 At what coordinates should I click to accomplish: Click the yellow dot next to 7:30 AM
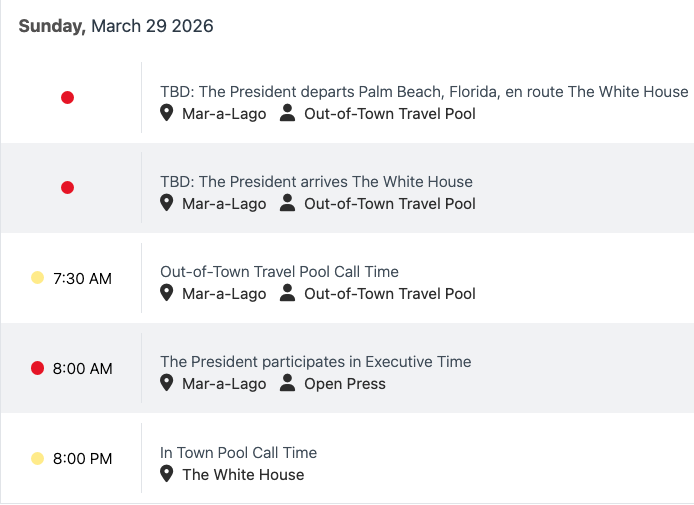click(38, 278)
